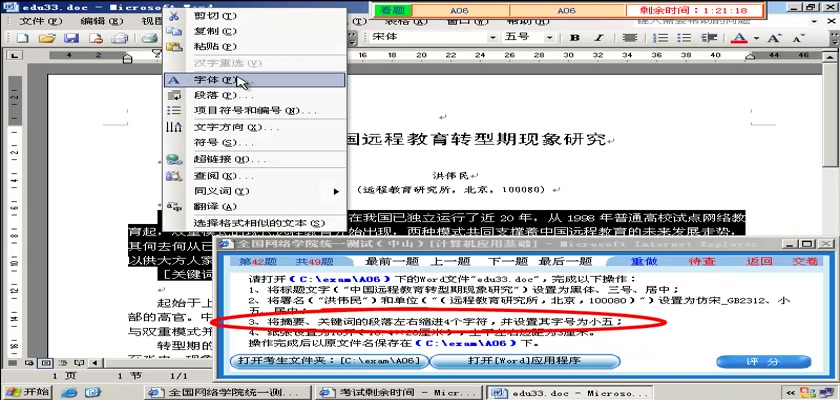Click 交卷 to submit the exam
Viewport: 840px width, 400px height.
[805, 261]
